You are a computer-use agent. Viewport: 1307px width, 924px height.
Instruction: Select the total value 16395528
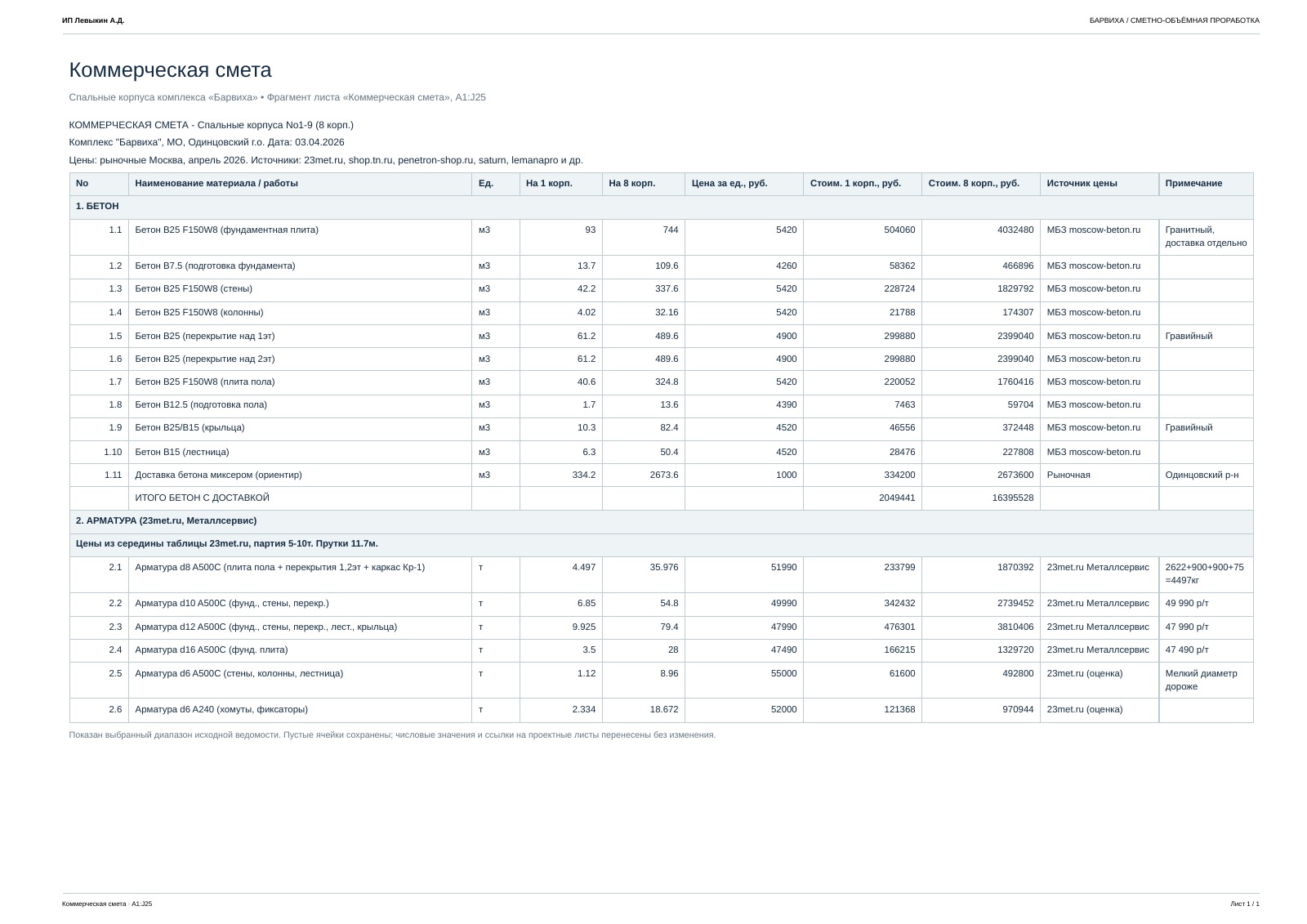pos(1012,498)
